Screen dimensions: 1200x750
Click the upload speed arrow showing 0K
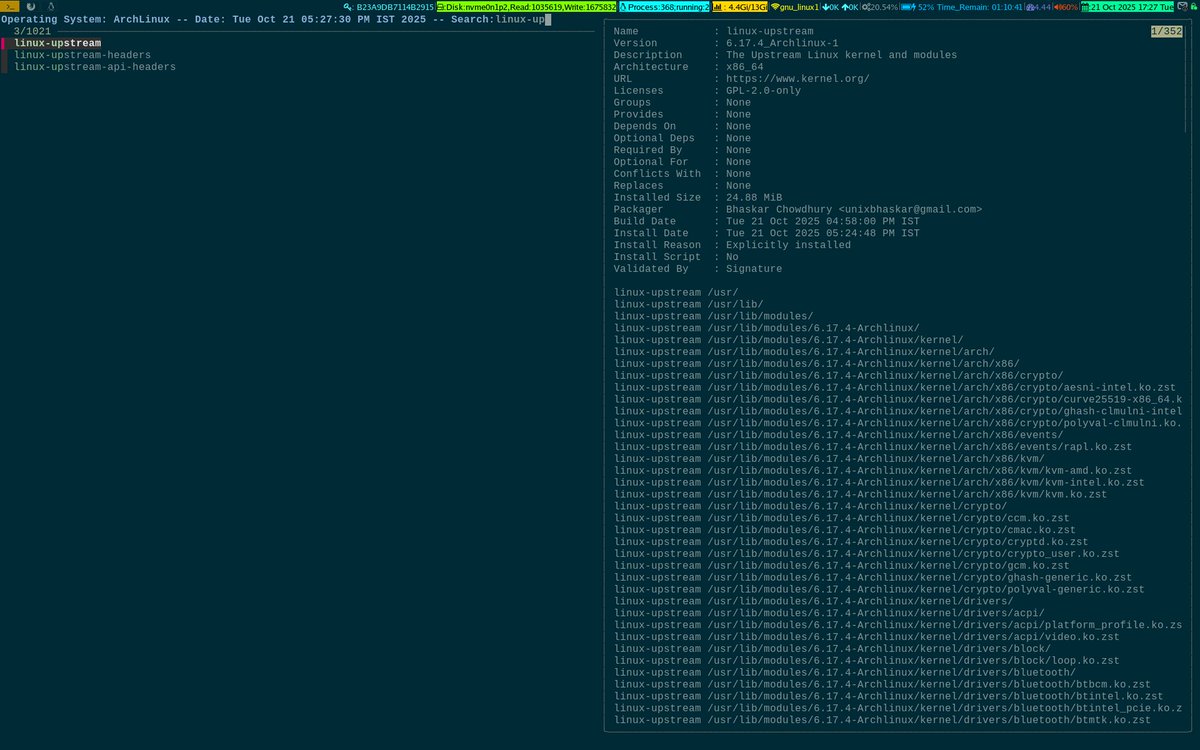tap(850, 6)
